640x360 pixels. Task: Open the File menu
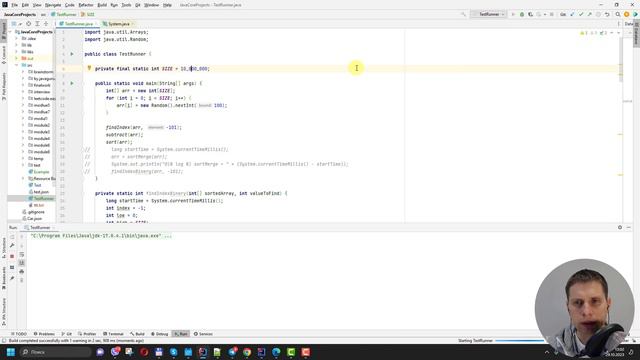tap(14, 5)
